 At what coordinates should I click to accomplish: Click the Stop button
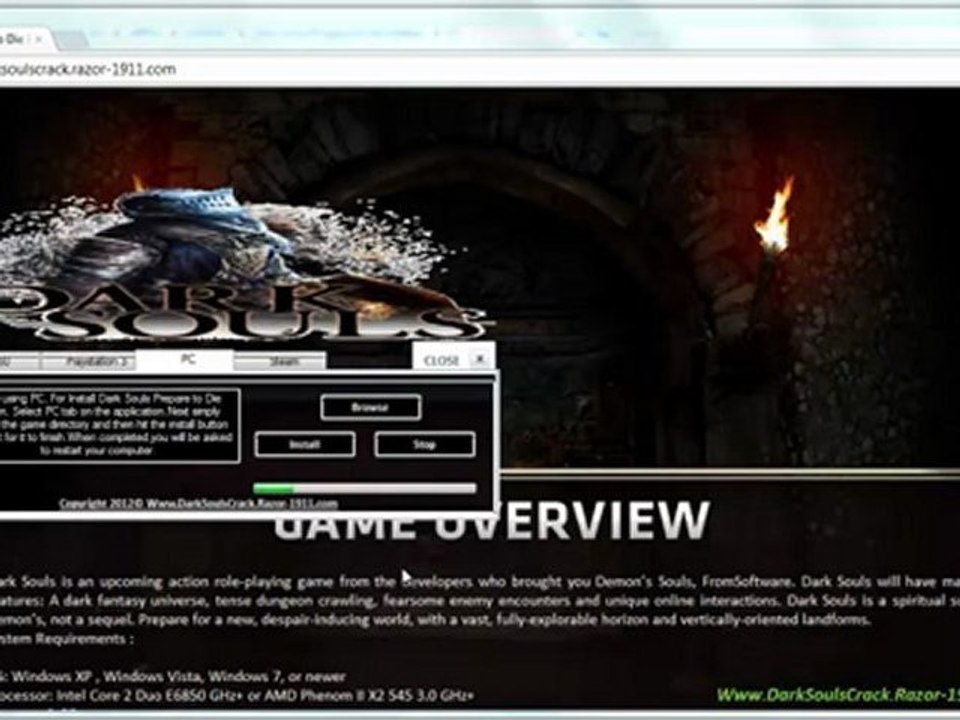coord(424,444)
